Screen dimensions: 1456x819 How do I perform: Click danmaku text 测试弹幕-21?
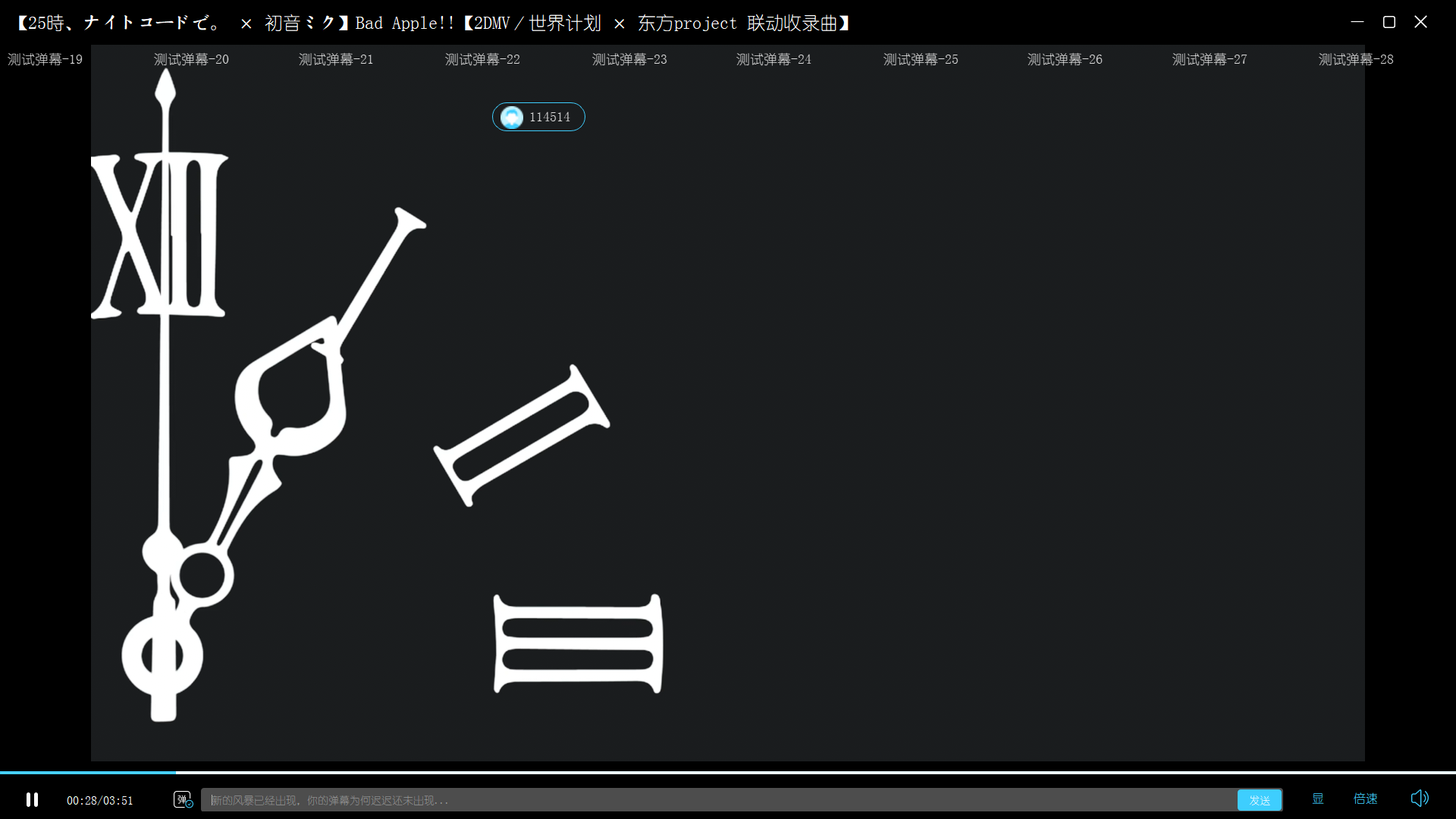336,59
